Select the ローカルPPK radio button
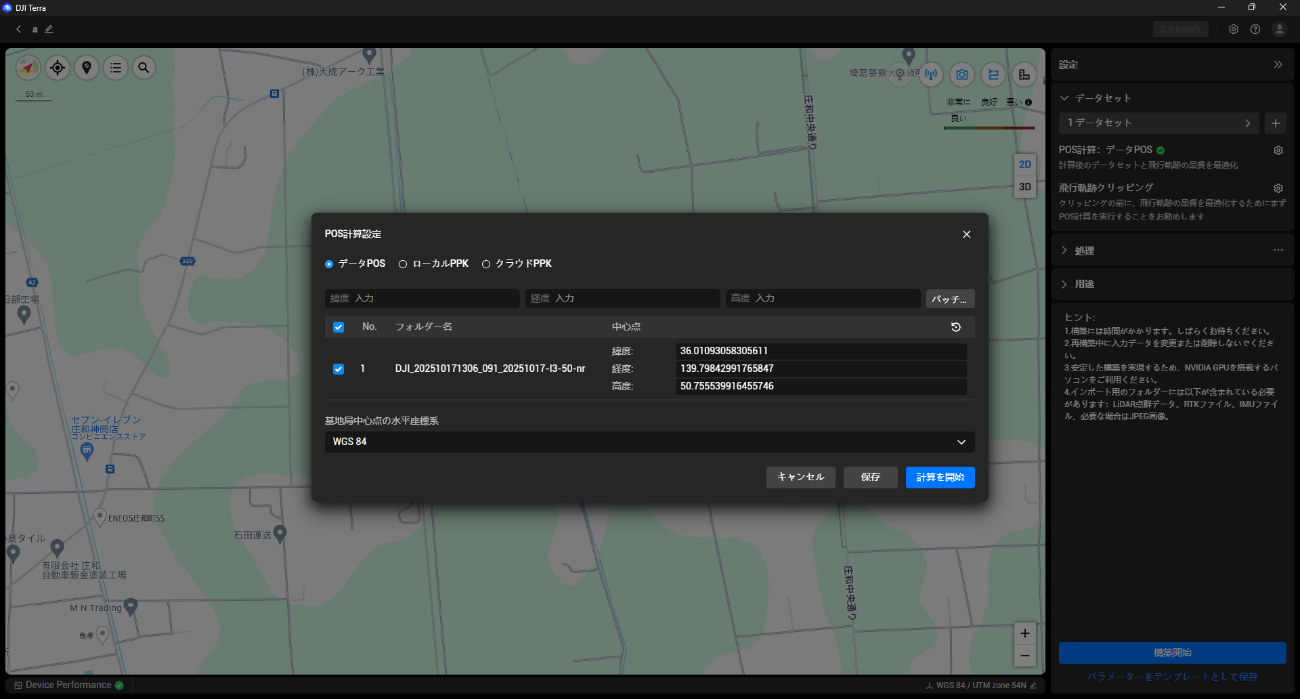 coord(403,264)
